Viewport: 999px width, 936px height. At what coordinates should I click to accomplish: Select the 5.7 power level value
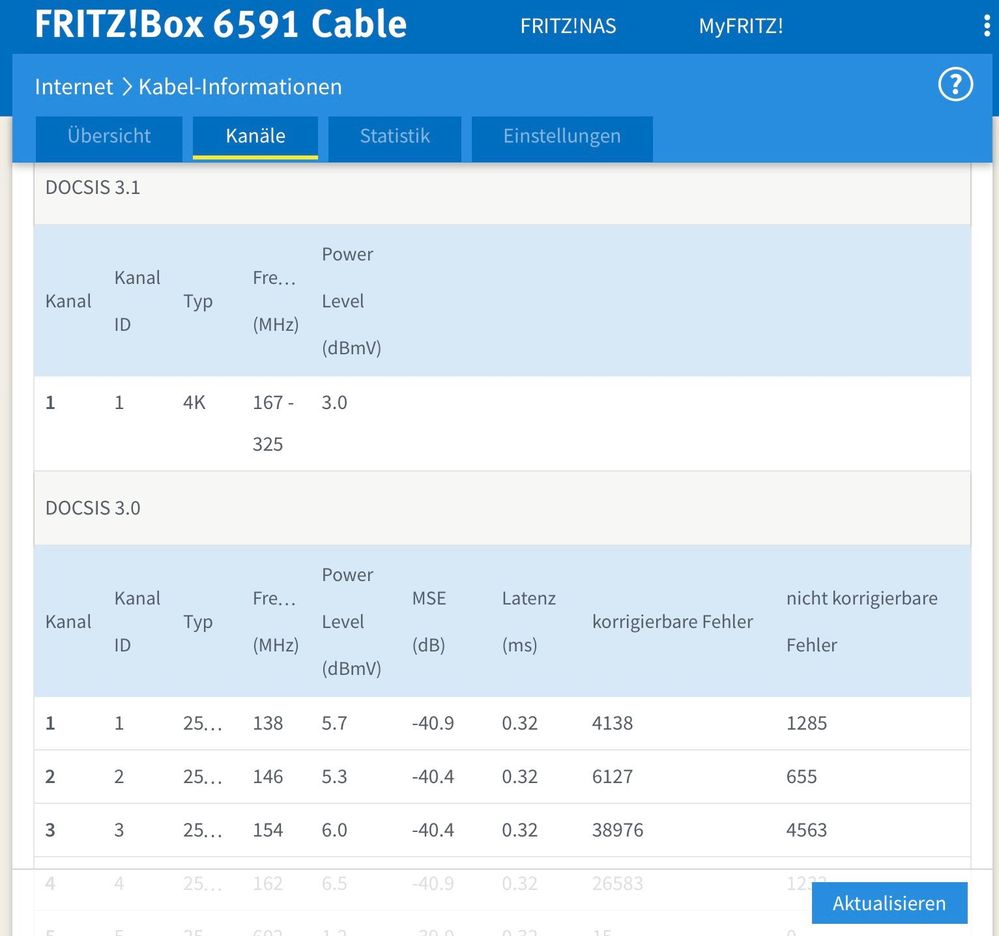(334, 723)
